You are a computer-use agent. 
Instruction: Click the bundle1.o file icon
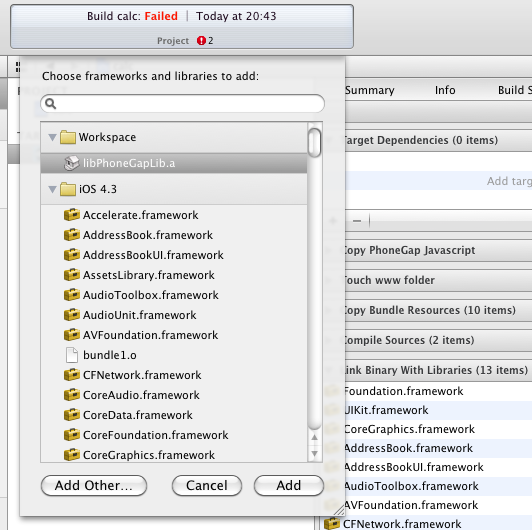pos(72,355)
